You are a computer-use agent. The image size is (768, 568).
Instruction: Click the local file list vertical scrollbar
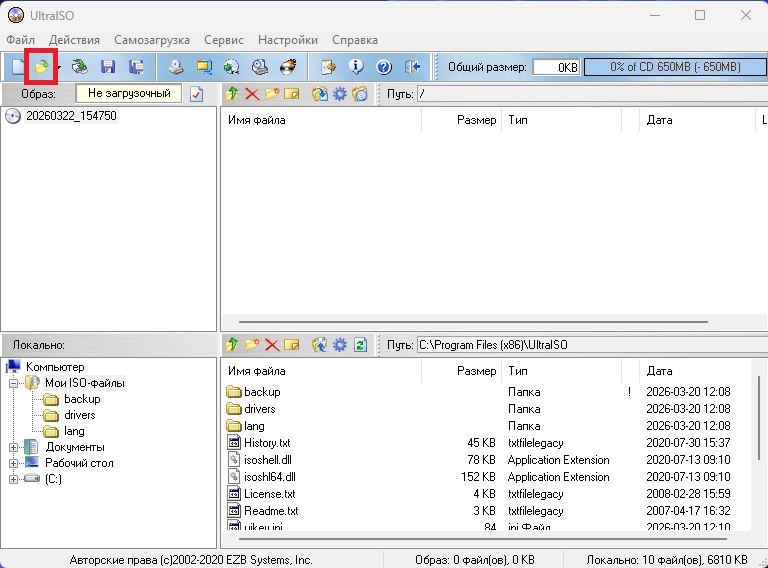[x=759, y=418]
